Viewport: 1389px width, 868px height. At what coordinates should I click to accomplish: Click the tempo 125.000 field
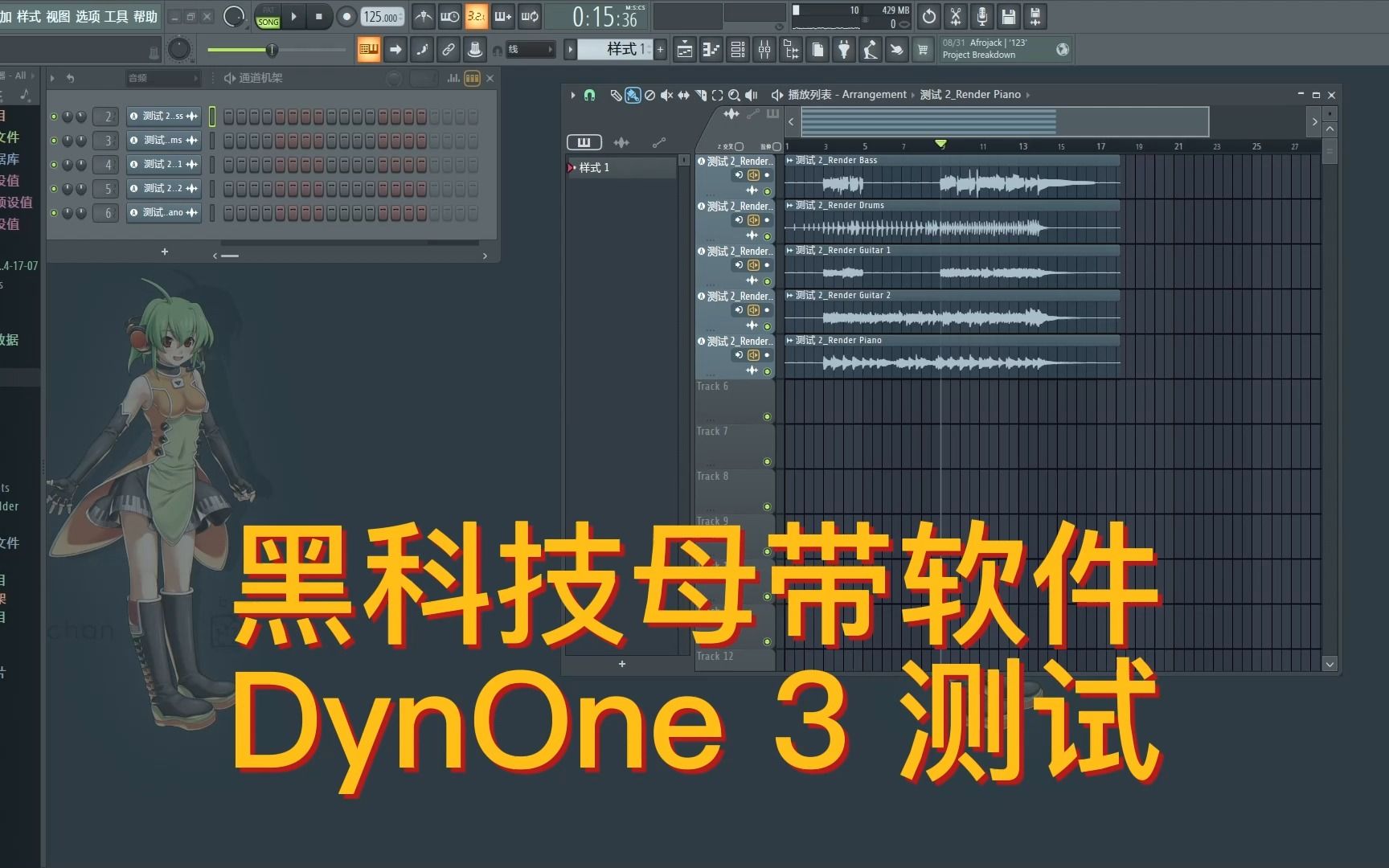coord(382,16)
